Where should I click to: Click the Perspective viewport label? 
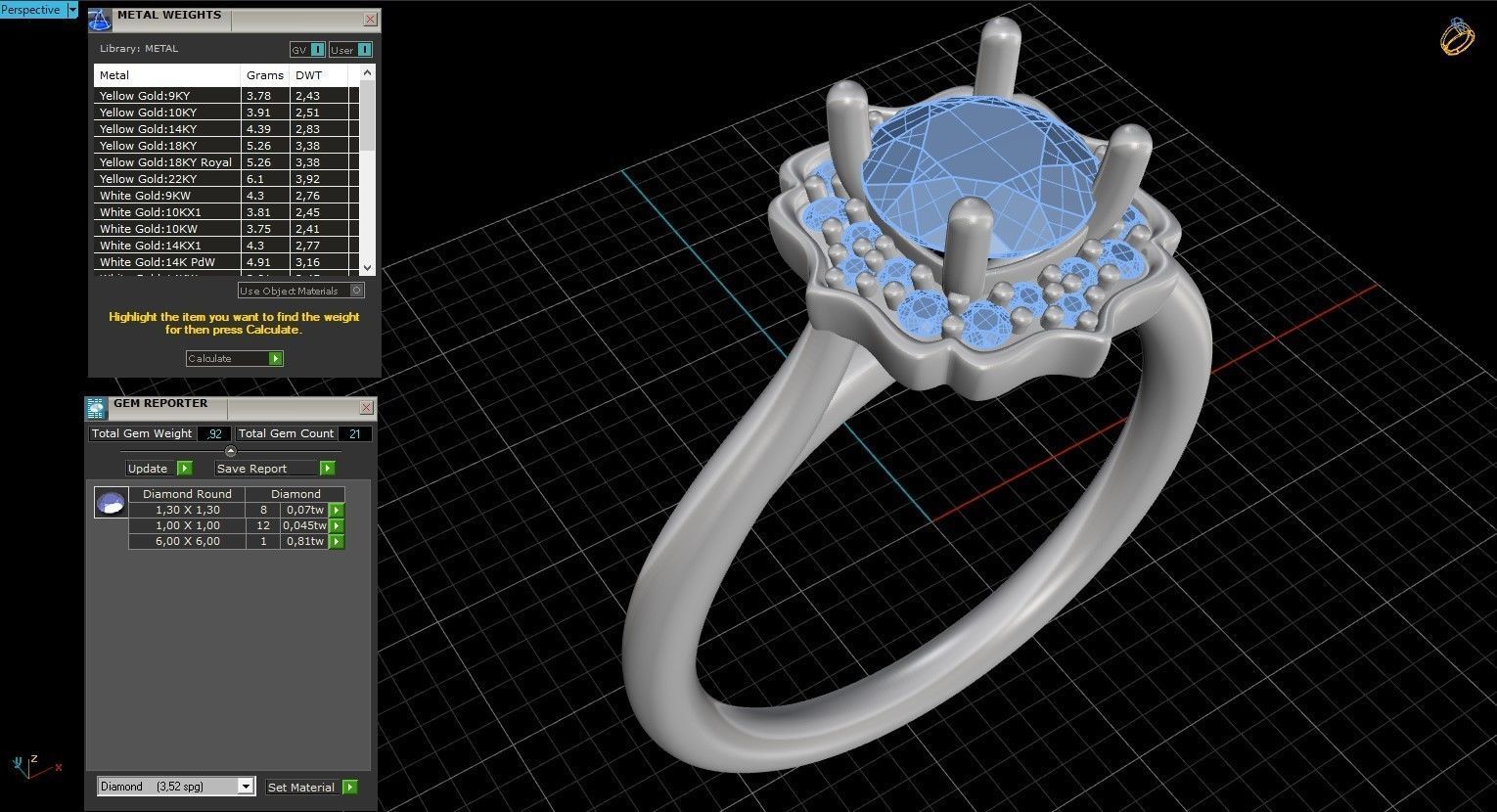pos(31,10)
